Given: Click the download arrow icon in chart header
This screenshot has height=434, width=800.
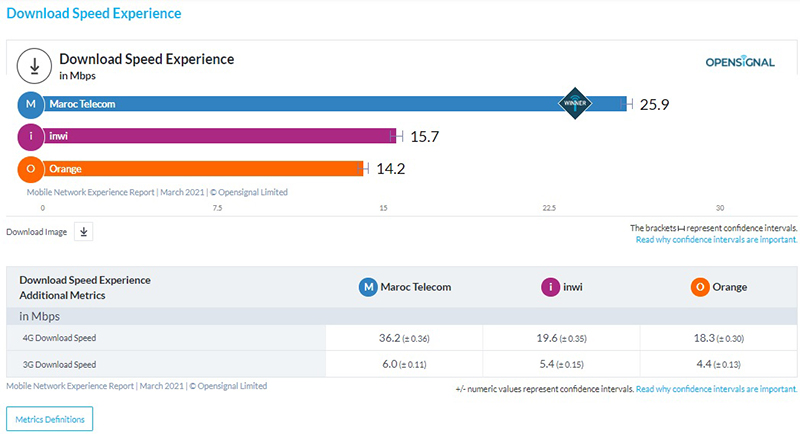Looking at the screenshot, I should pos(35,66).
